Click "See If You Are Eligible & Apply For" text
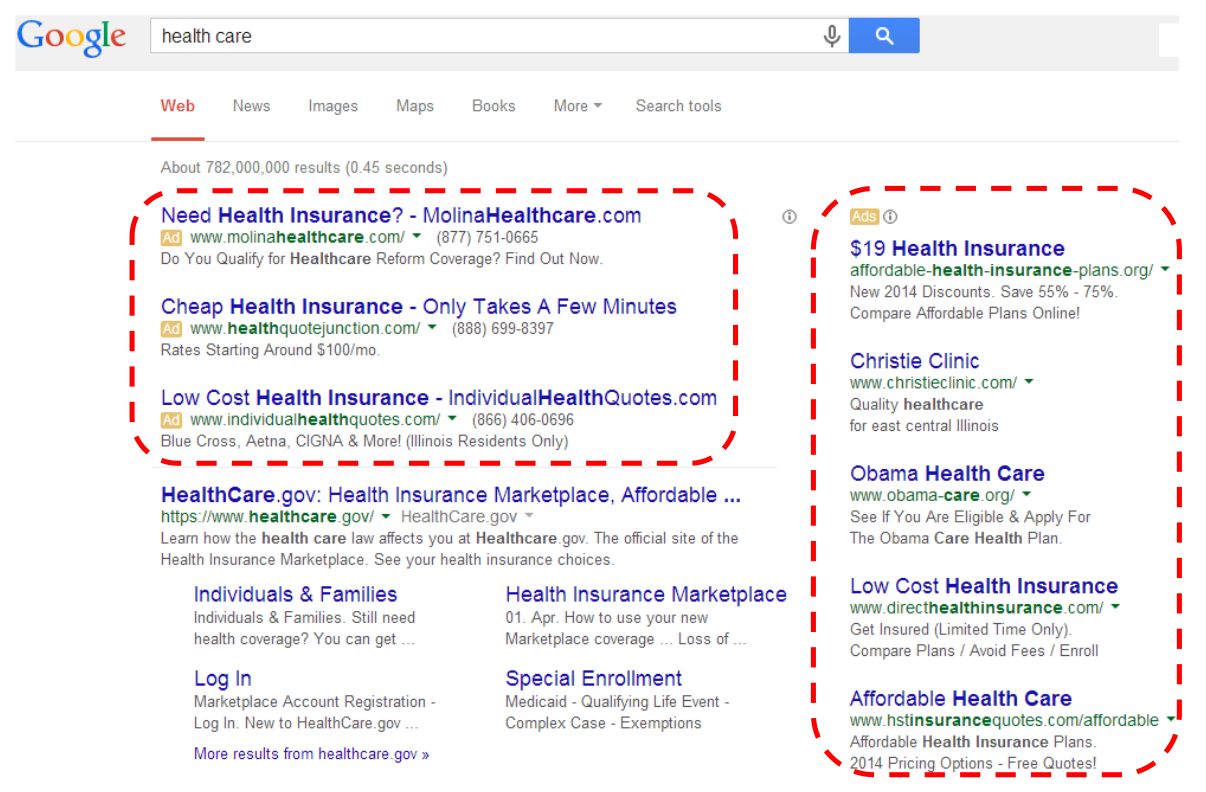 (x=970, y=517)
